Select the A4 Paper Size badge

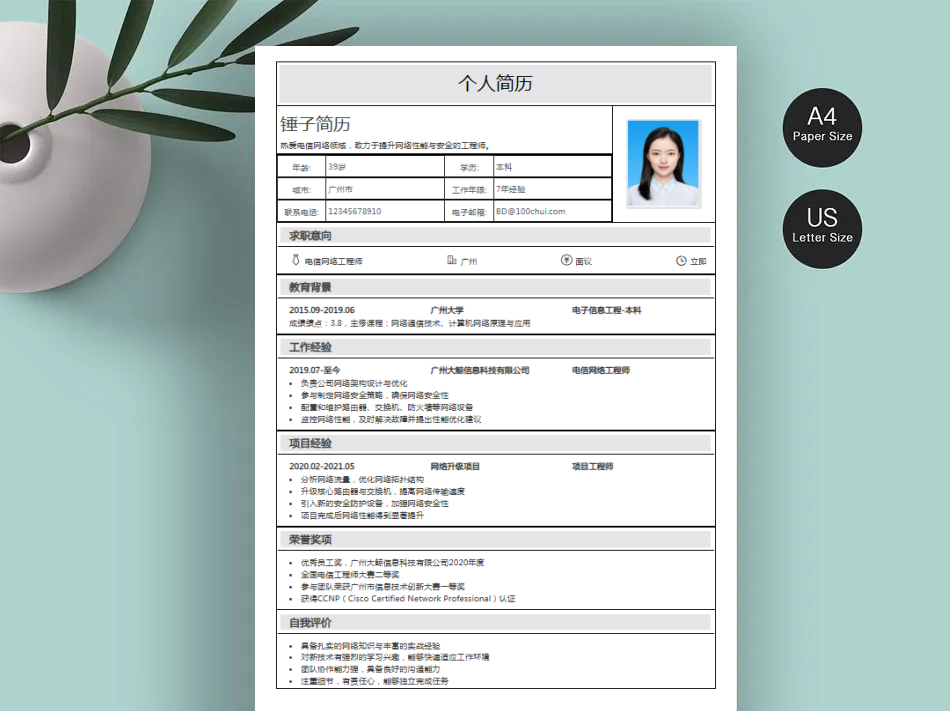pyautogui.click(x=822, y=128)
